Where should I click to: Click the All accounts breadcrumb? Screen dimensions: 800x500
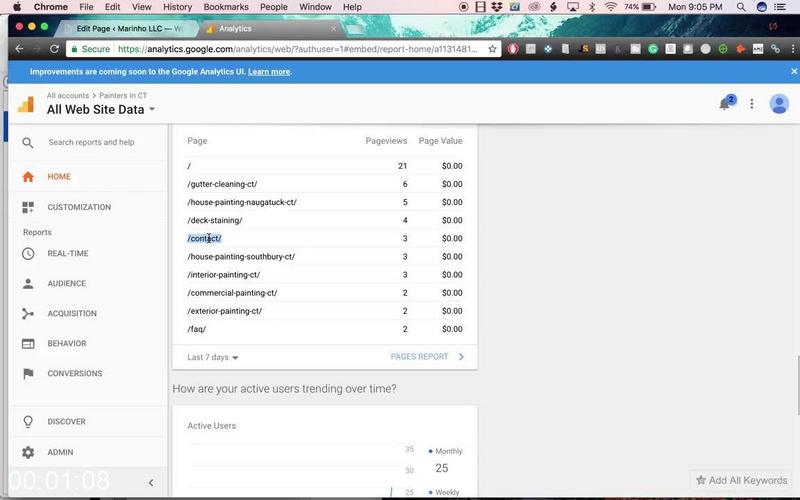68,95
